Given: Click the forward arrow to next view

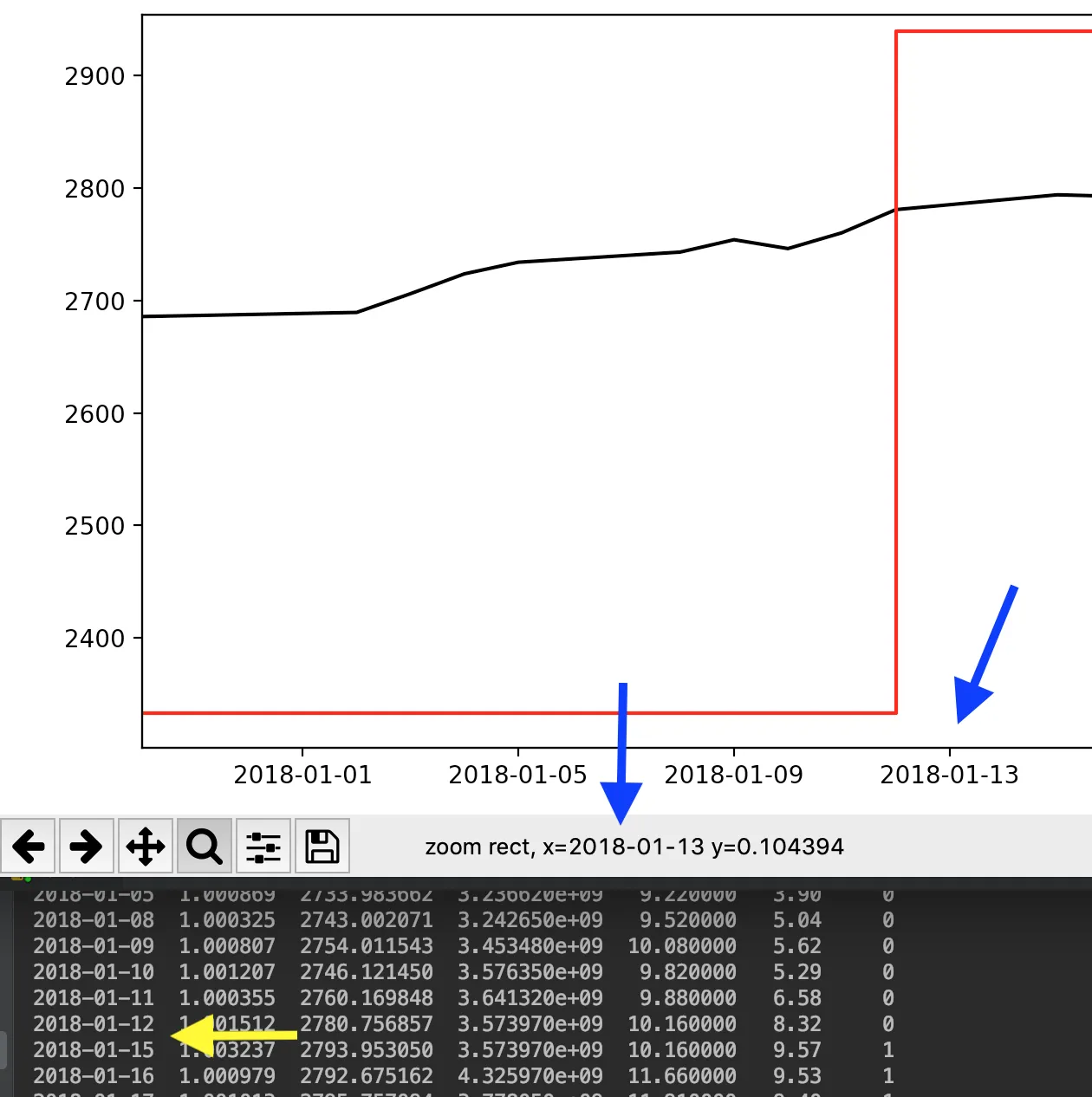Looking at the screenshot, I should 87,846.
